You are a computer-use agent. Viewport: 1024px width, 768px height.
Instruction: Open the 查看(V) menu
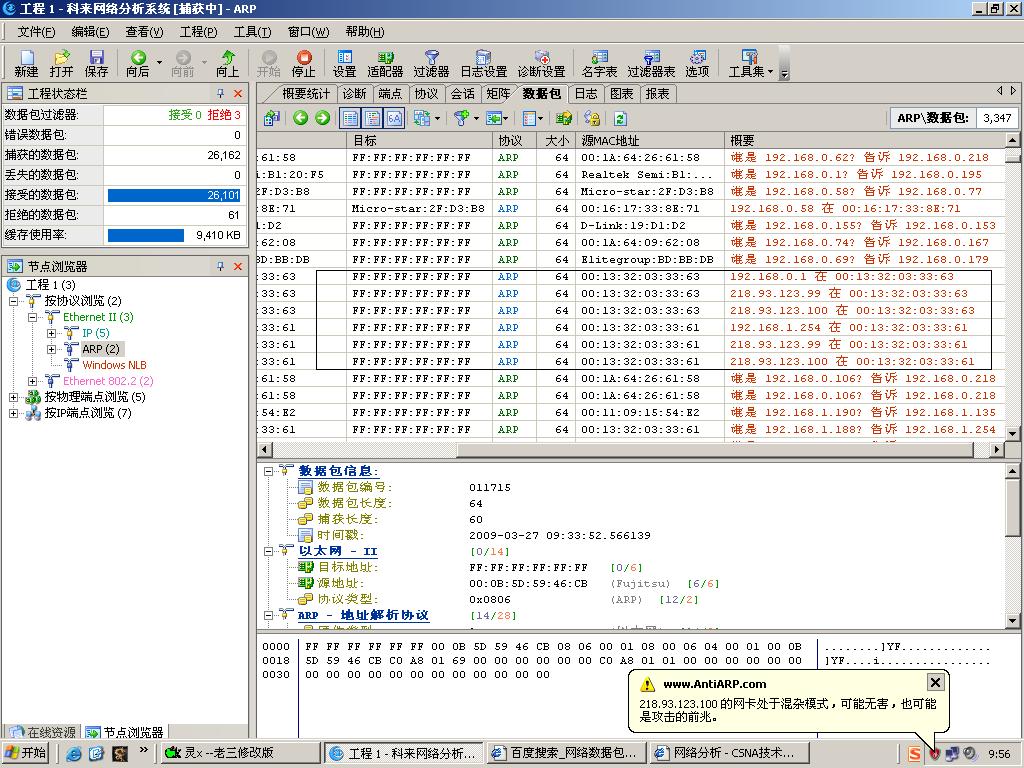[144, 32]
